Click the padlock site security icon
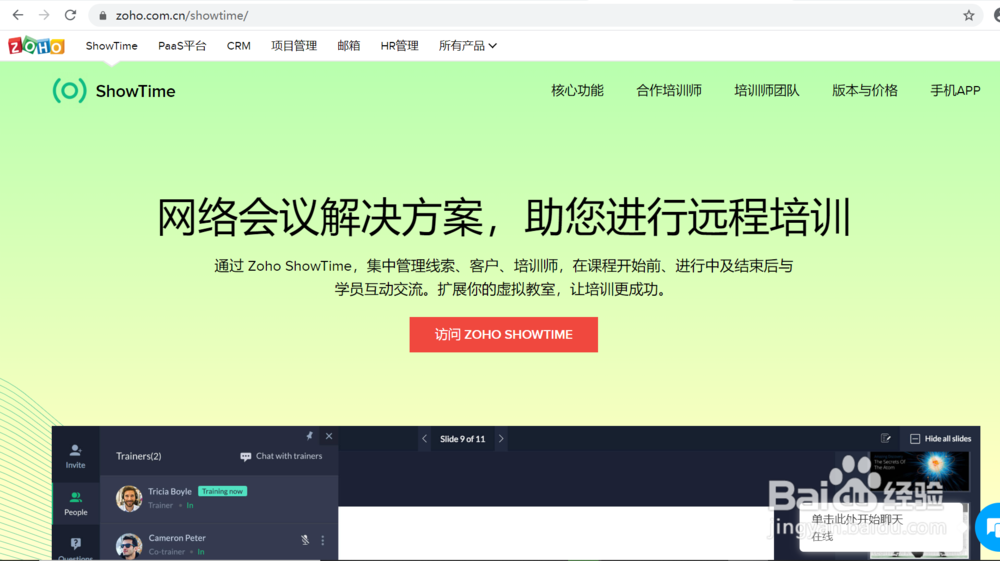Image resolution: width=1000 pixels, height=561 pixels. tap(103, 15)
